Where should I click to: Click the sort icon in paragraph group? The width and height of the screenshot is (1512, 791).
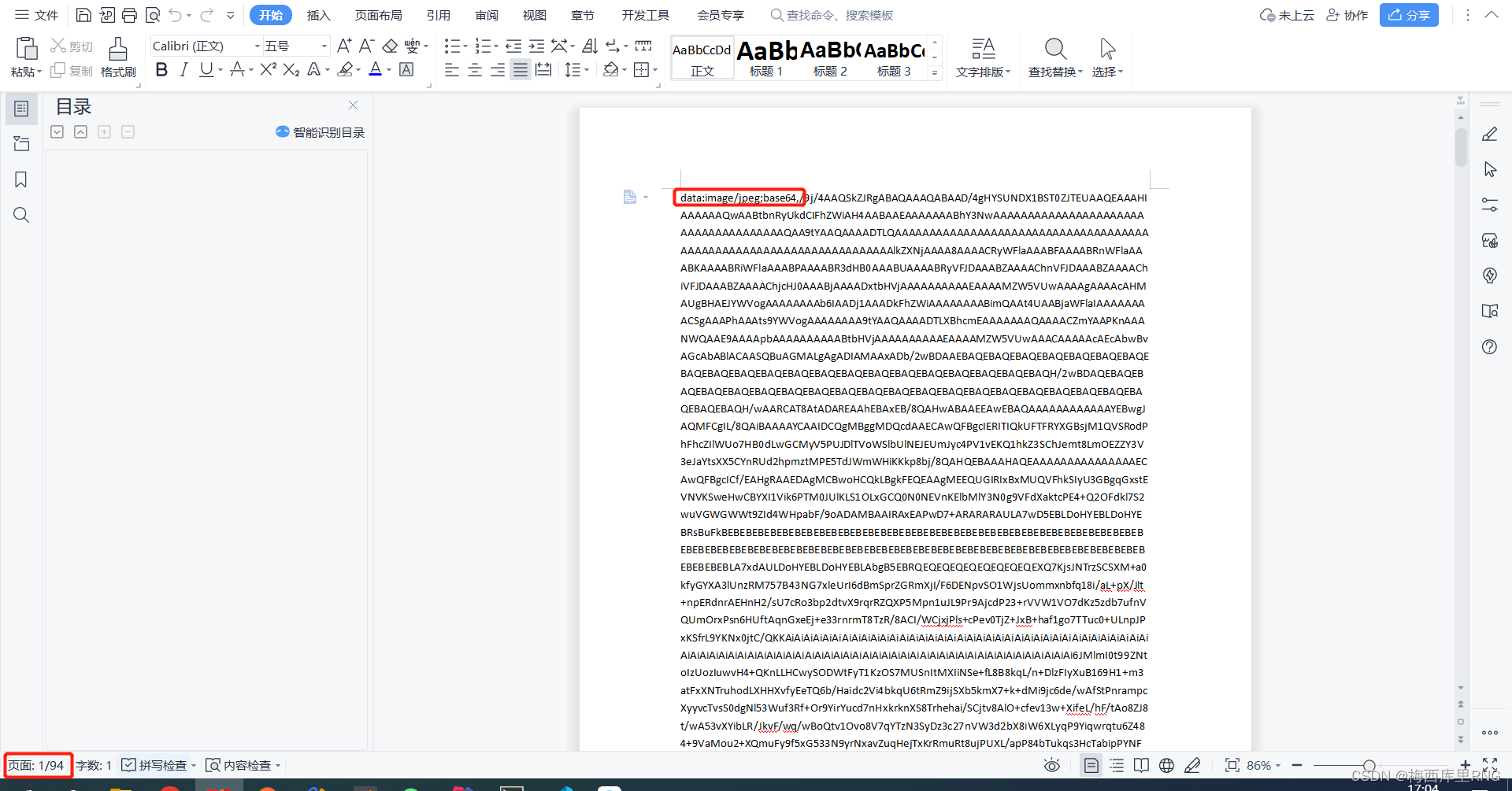590,46
